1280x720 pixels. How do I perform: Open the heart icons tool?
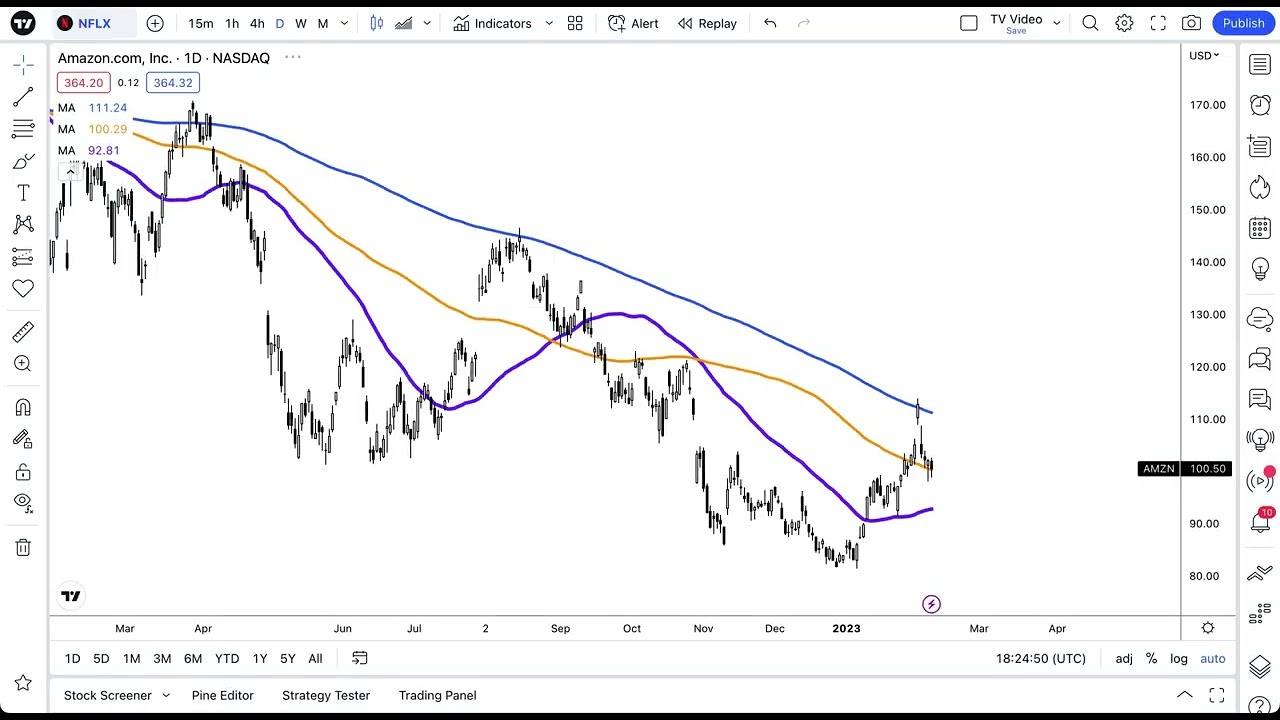pos(23,289)
